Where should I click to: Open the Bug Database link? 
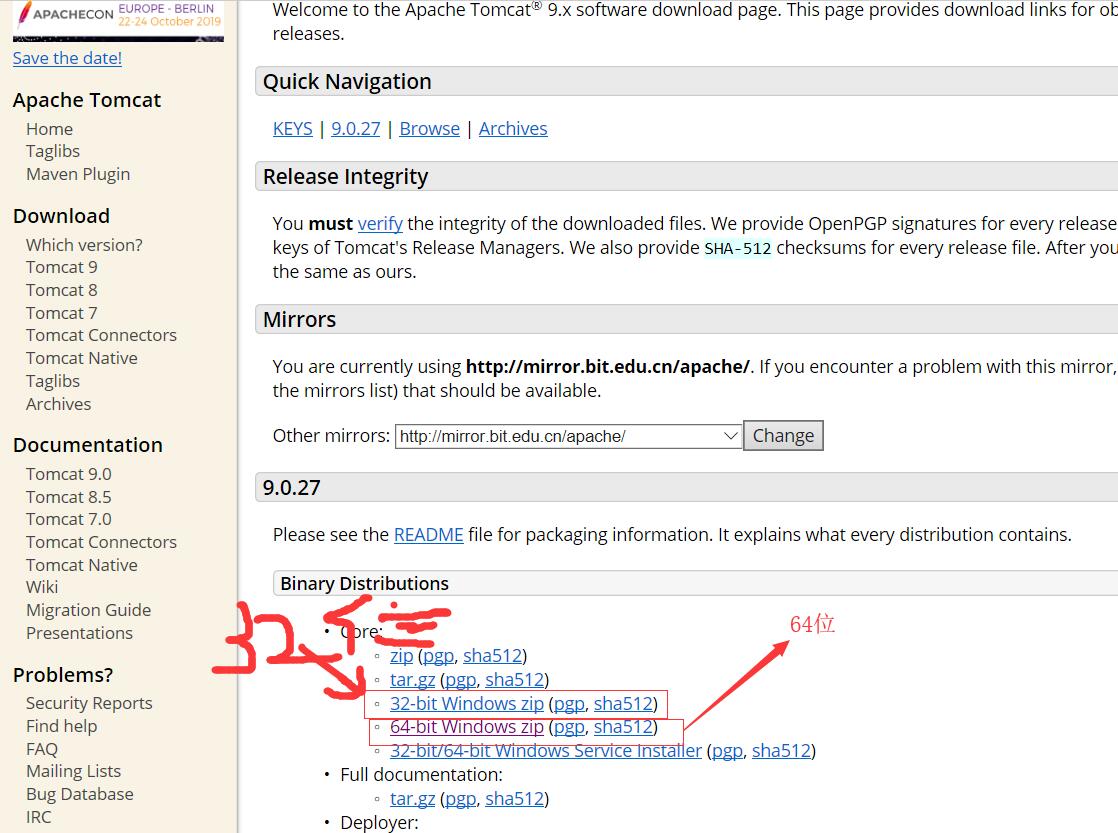point(80,794)
